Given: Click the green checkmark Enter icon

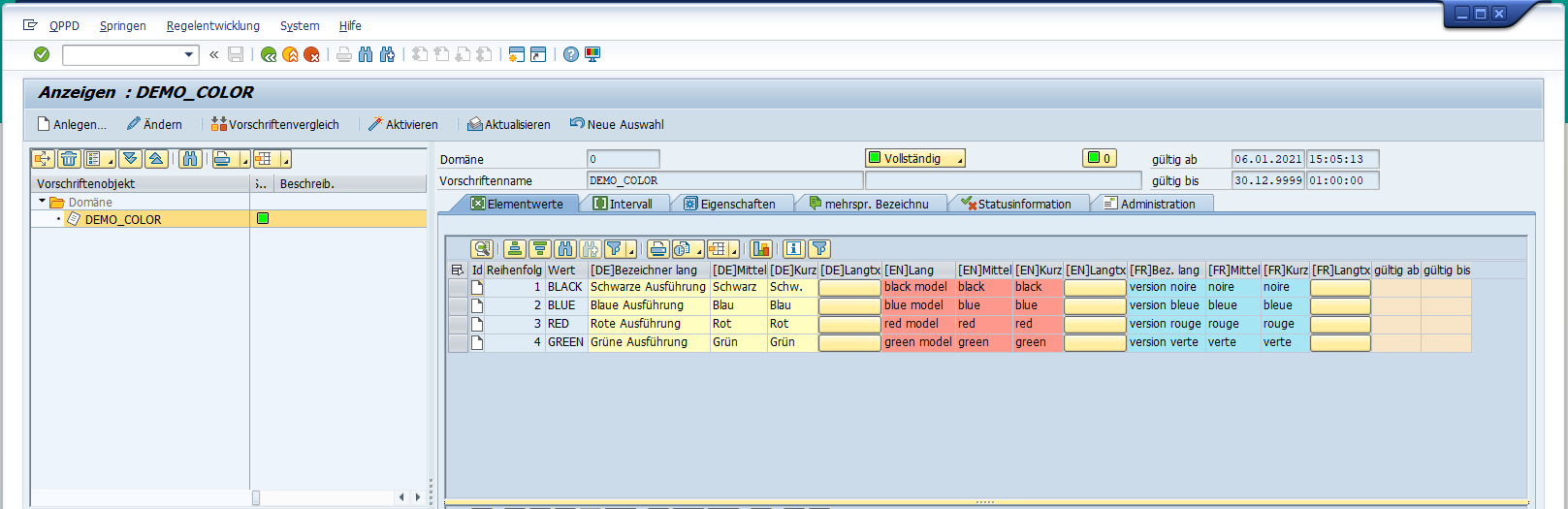Looking at the screenshot, I should pos(42,54).
